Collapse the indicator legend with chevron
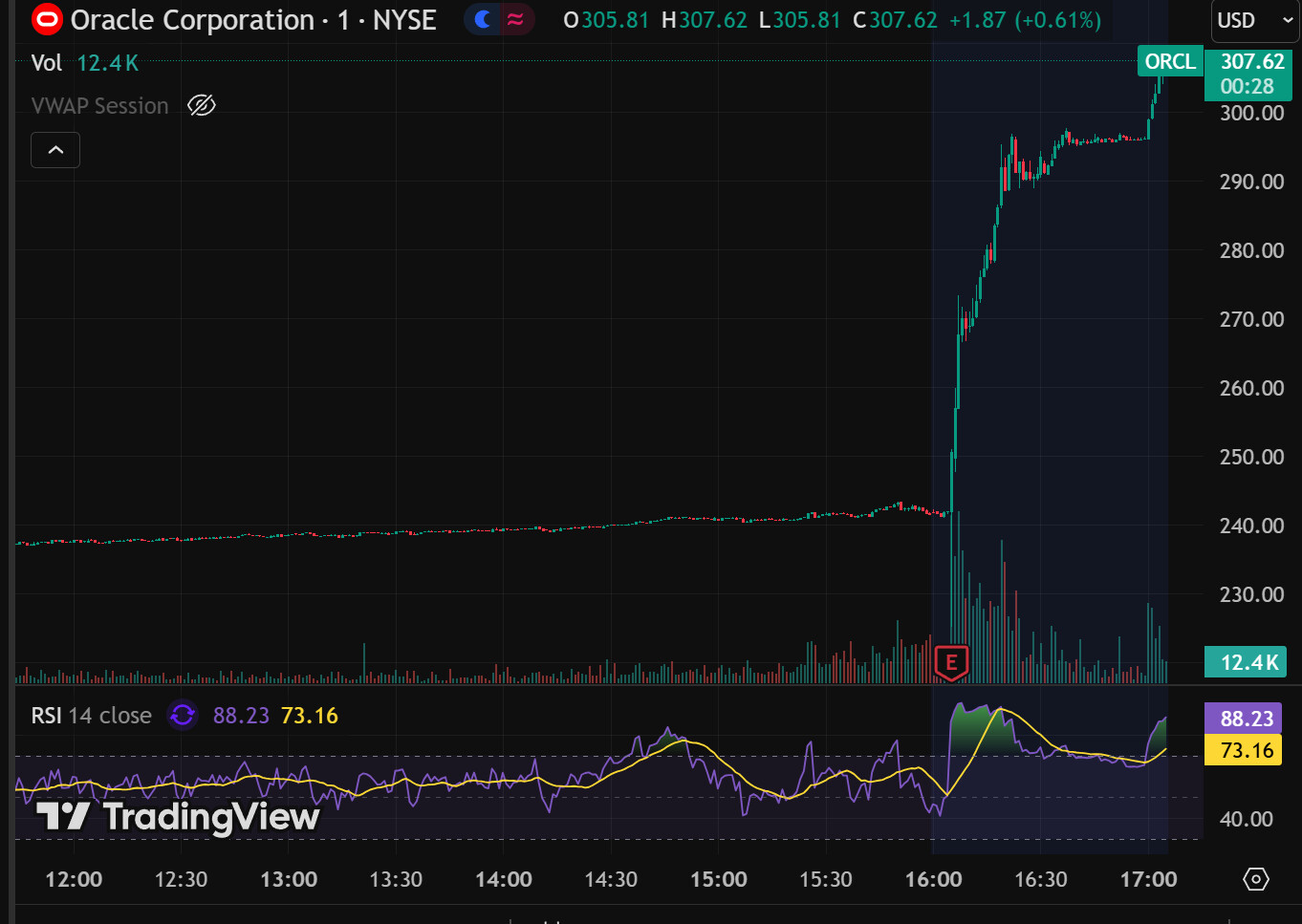The height and width of the screenshot is (924, 1302). tap(55, 150)
